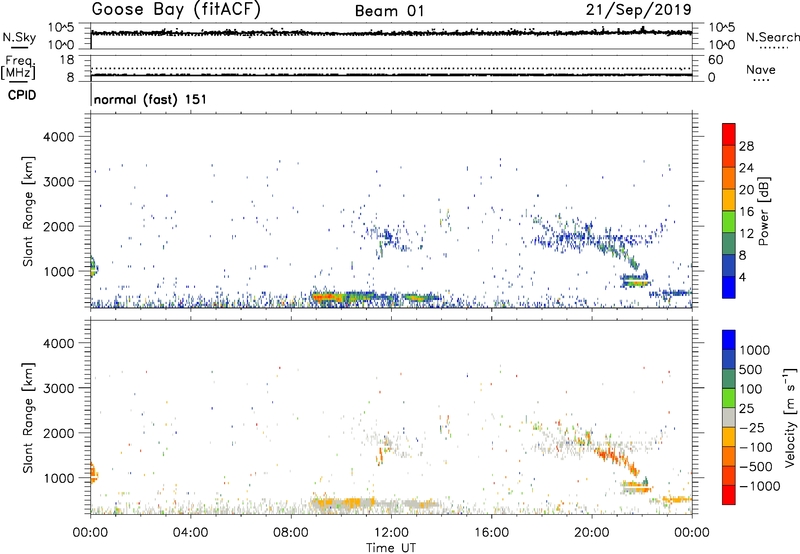The height and width of the screenshot is (554, 800).
Task: Click the yellow low-range echo band in the velocity panel
Action: tap(343, 503)
